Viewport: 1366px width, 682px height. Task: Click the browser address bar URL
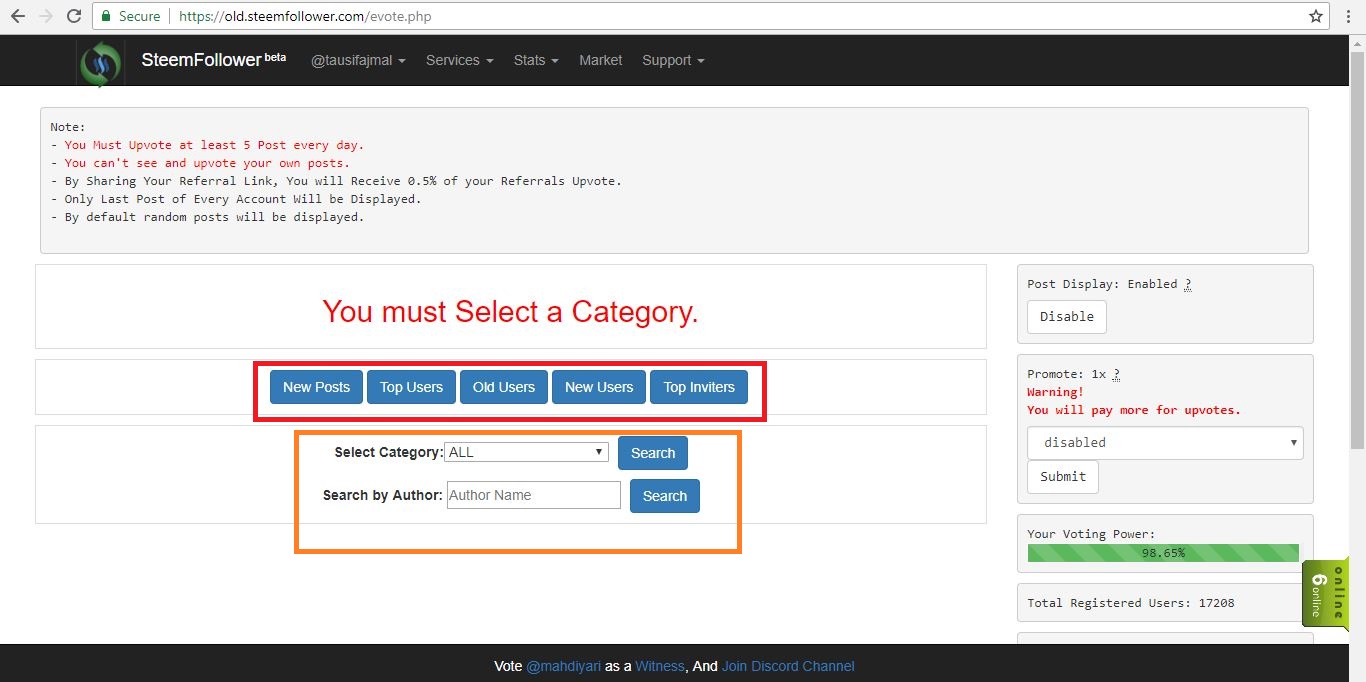coord(305,16)
